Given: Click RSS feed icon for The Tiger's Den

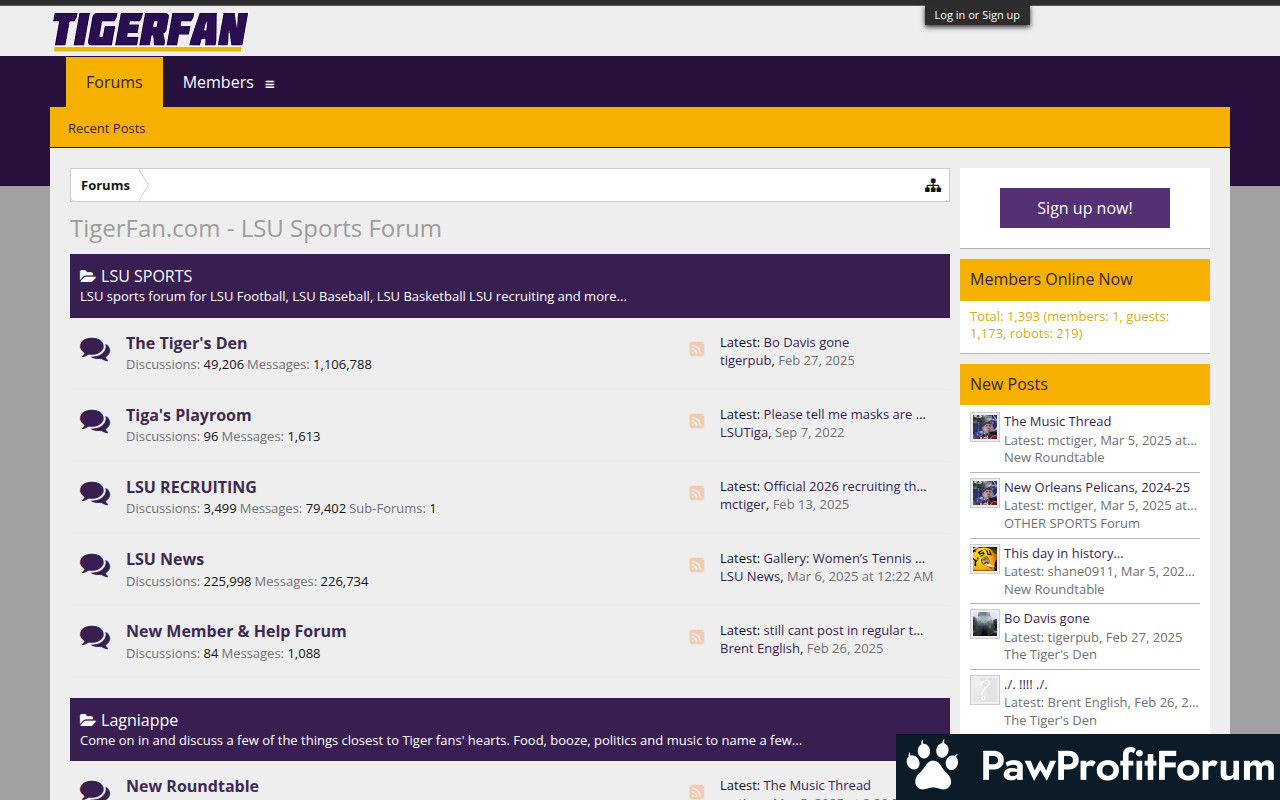Looking at the screenshot, I should [x=696, y=349].
